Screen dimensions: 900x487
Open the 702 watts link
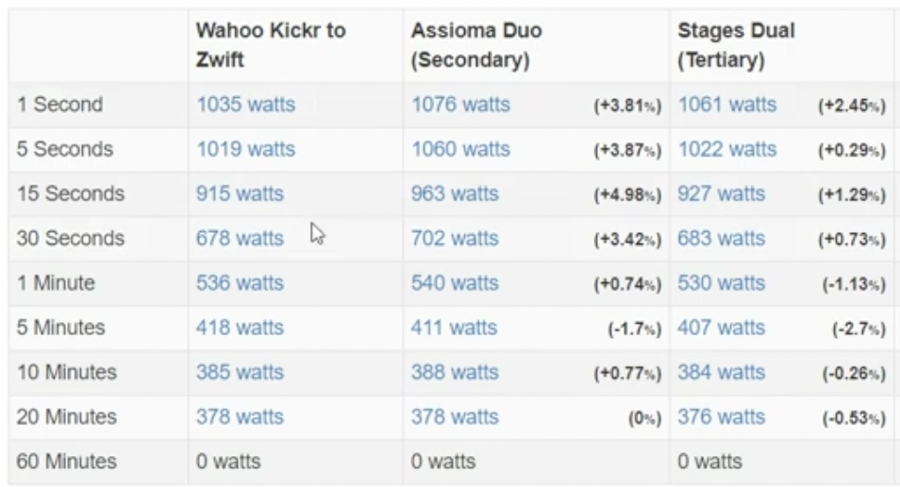(x=455, y=238)
